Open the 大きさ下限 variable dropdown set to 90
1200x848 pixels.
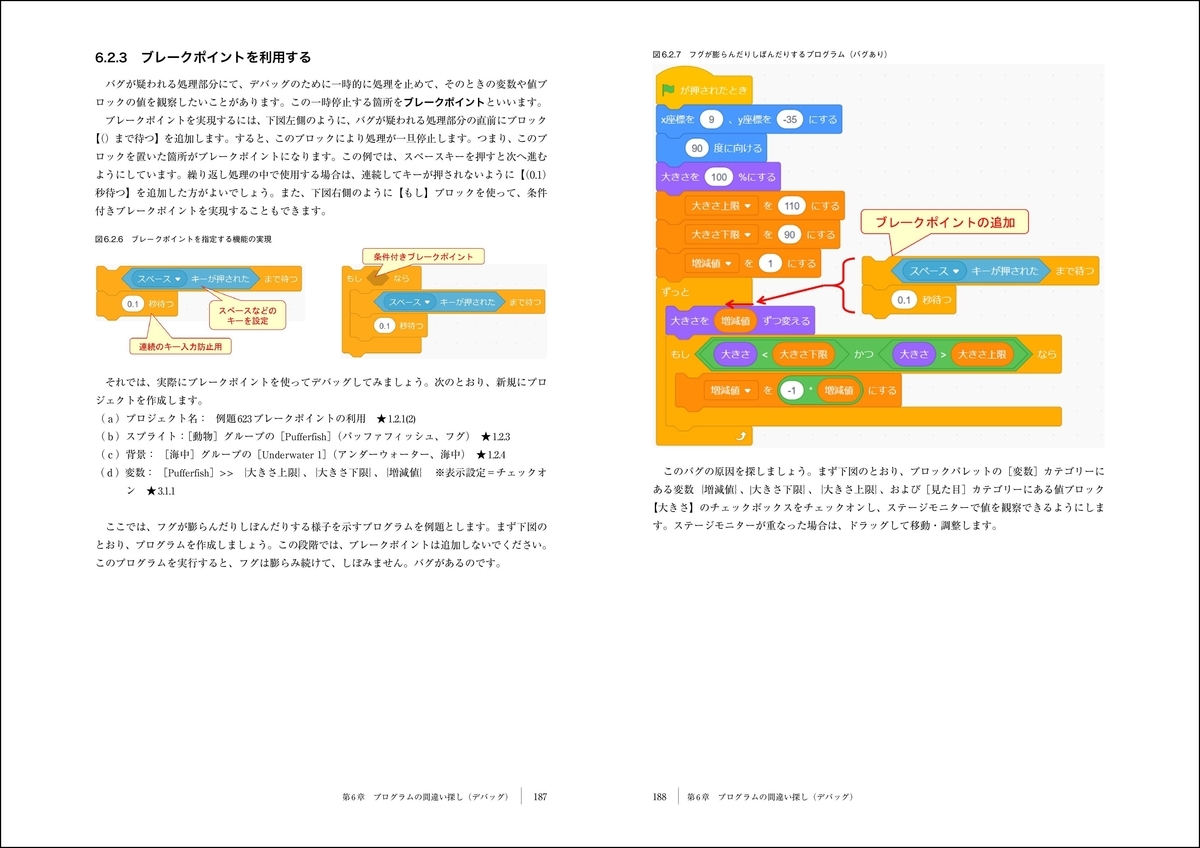click(721, 235)
